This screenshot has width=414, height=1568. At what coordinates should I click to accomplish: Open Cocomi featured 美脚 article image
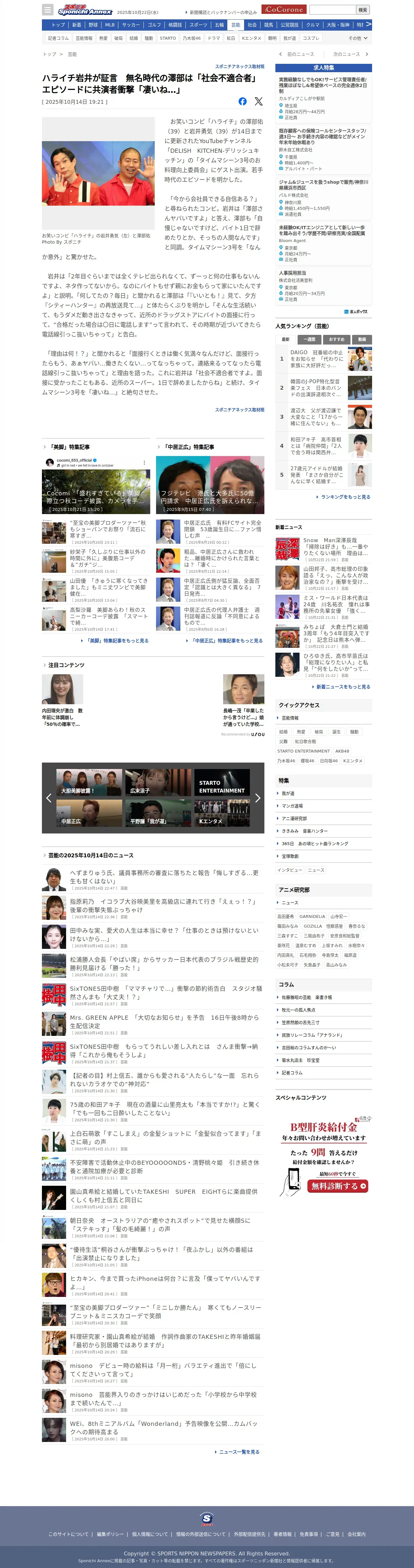tap(96, 486)
